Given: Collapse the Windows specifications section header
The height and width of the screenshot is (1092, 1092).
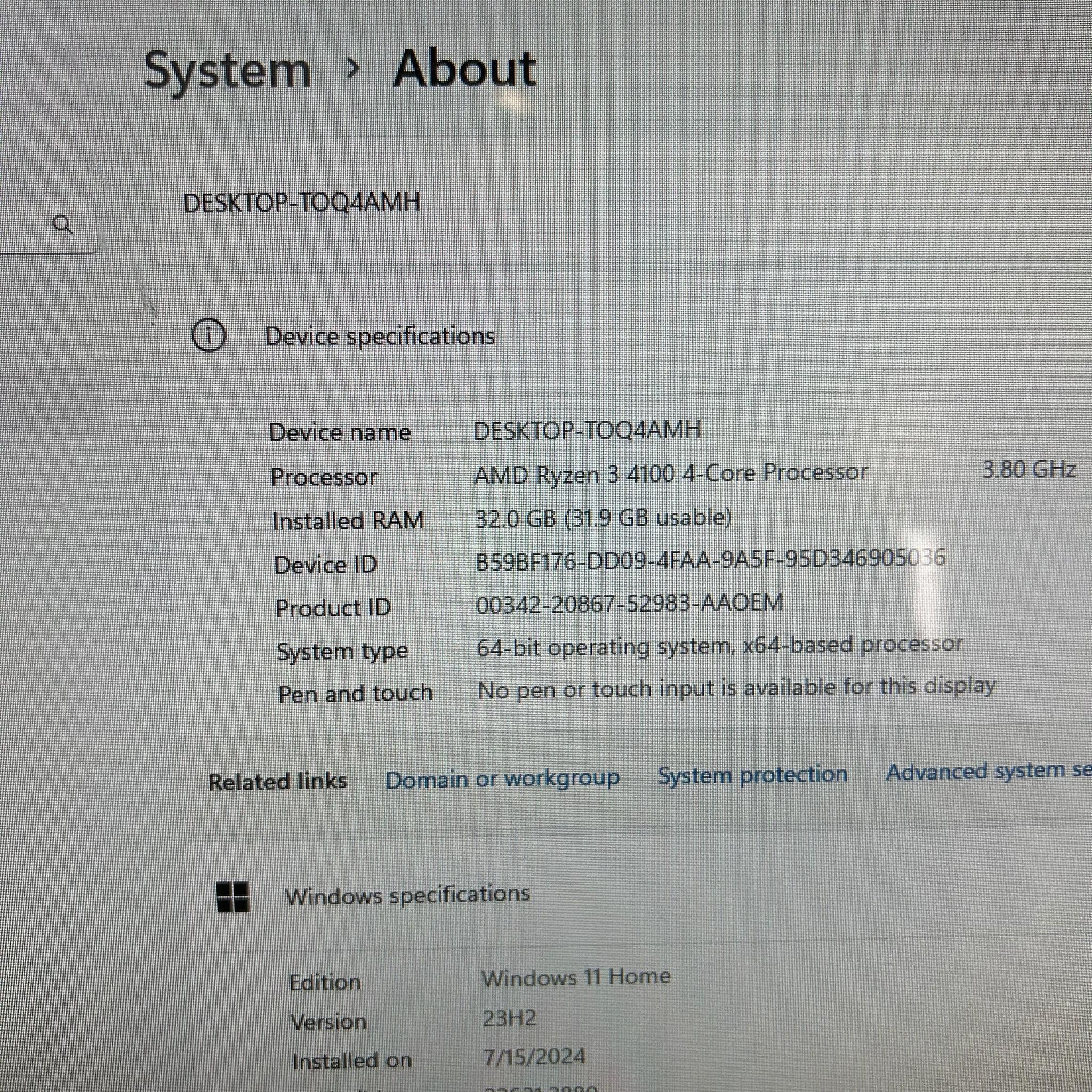Looking at the screenshot, I should 407,895.
